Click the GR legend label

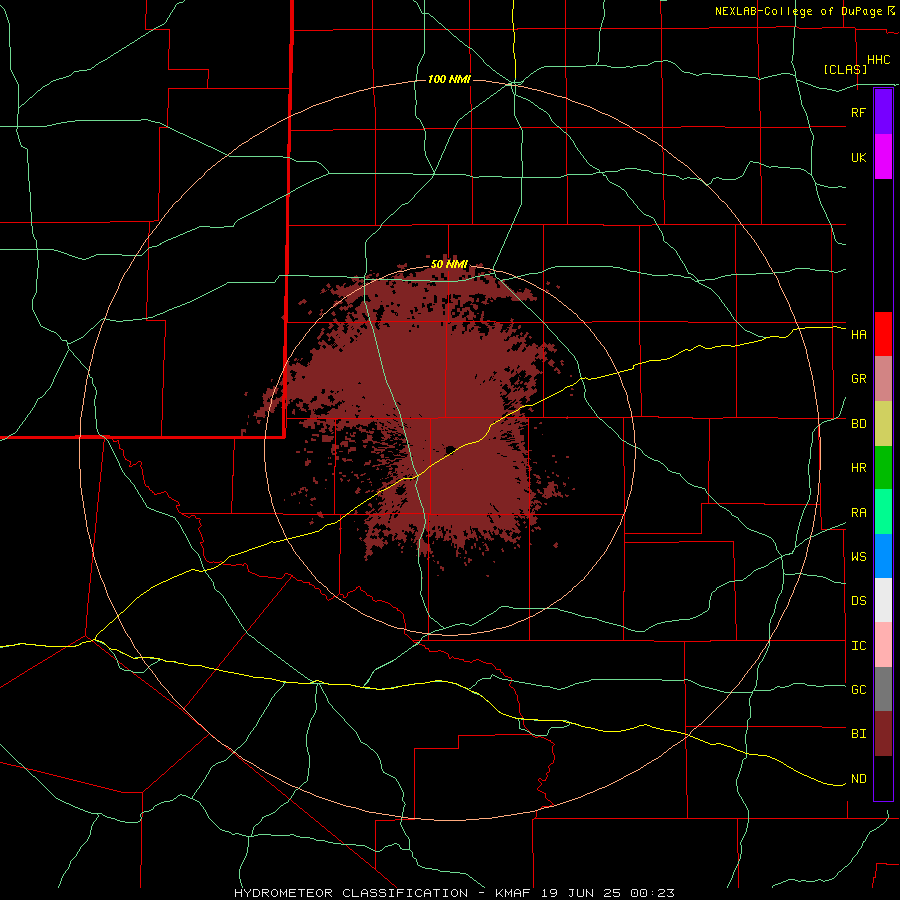(858, 379)
